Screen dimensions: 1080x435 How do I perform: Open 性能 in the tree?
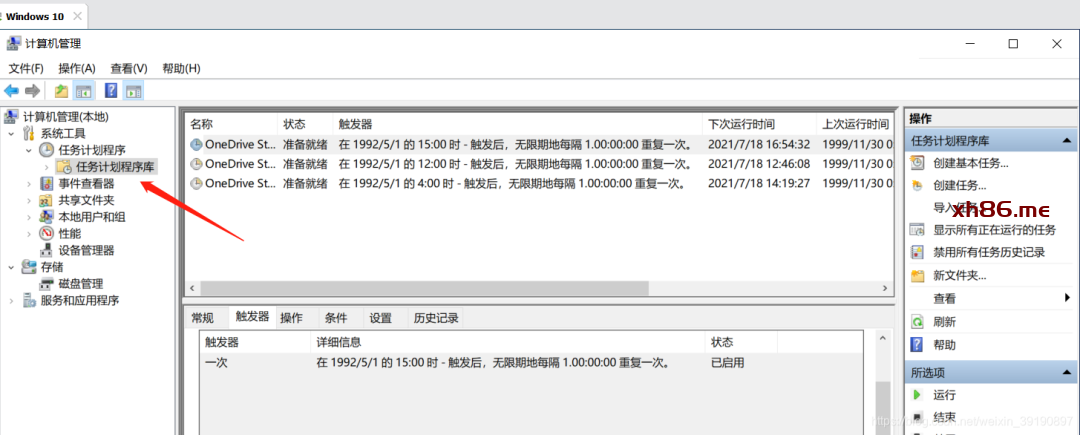[70, 234]
